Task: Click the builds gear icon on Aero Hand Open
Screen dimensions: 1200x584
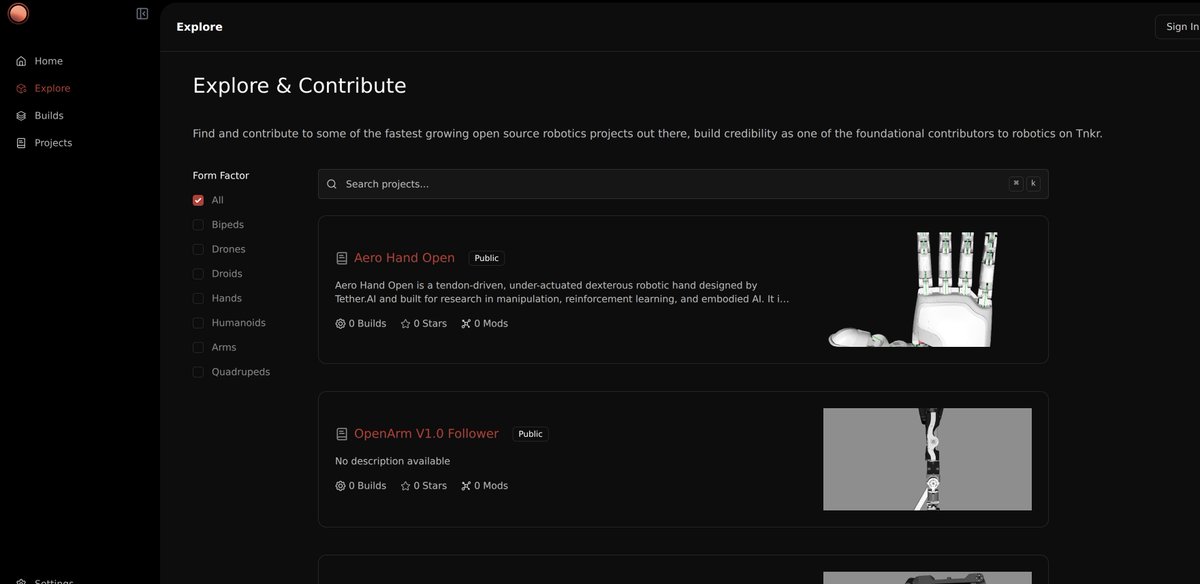Action: point(340,324)
